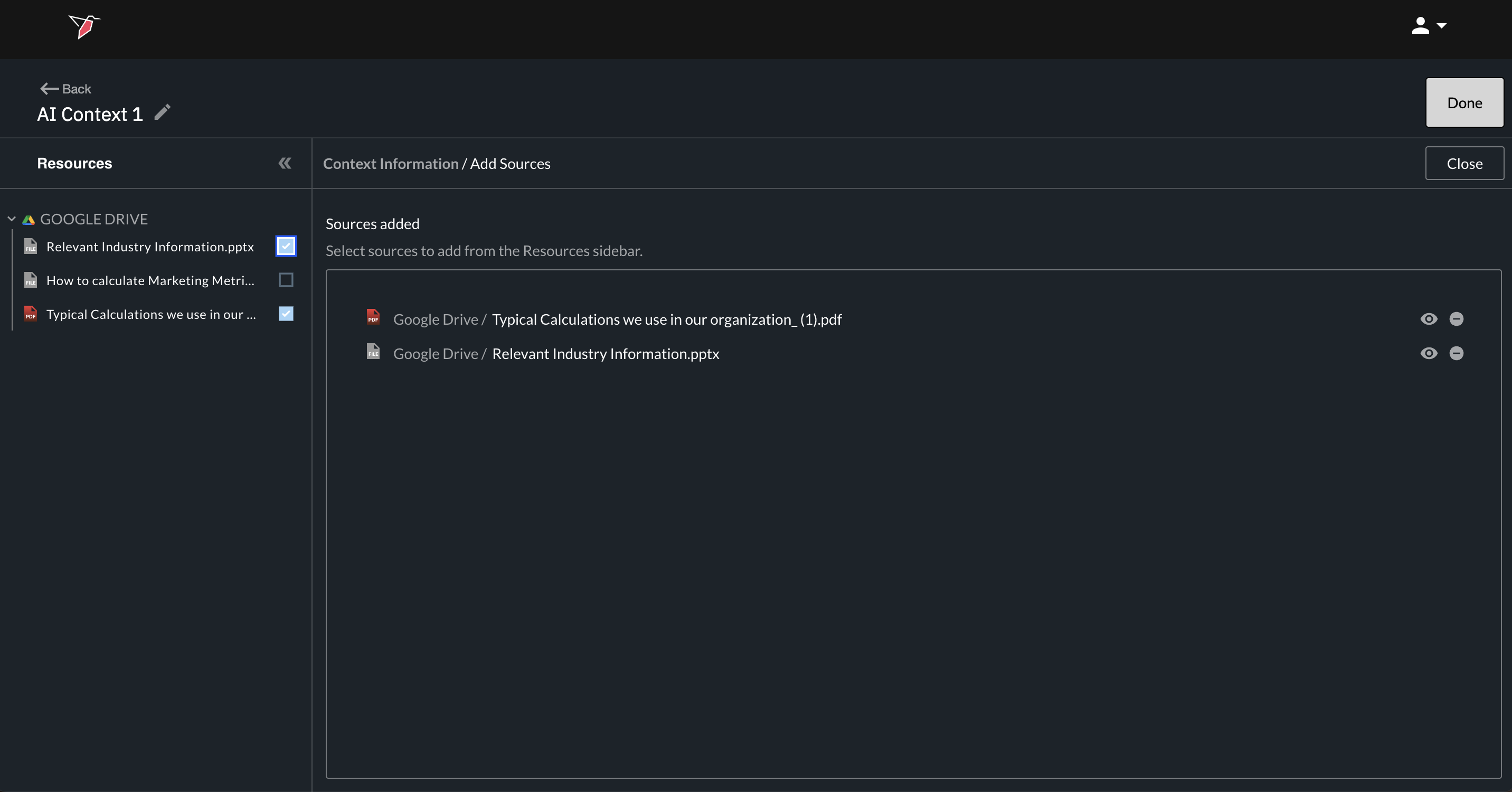
Task: Click the Back arrow link
Action: 65,89
